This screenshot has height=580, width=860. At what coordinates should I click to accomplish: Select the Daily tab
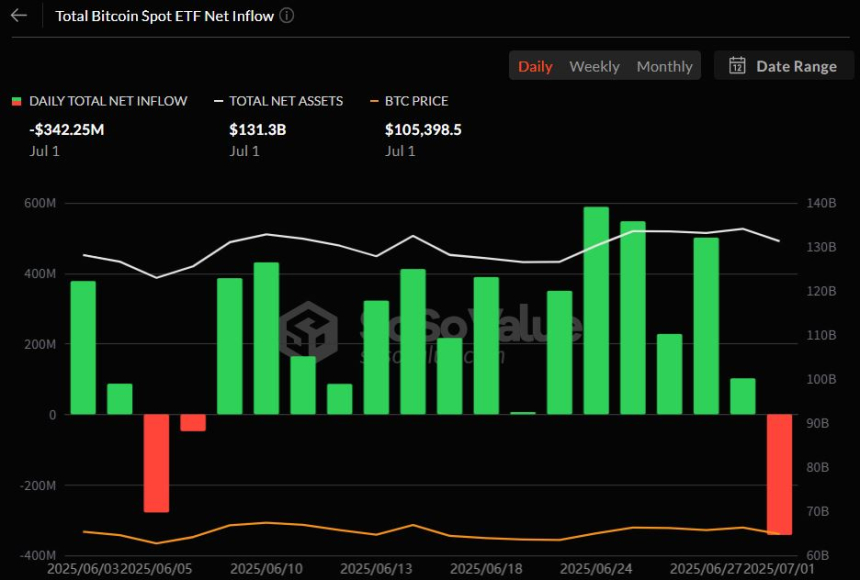[536, 65]
